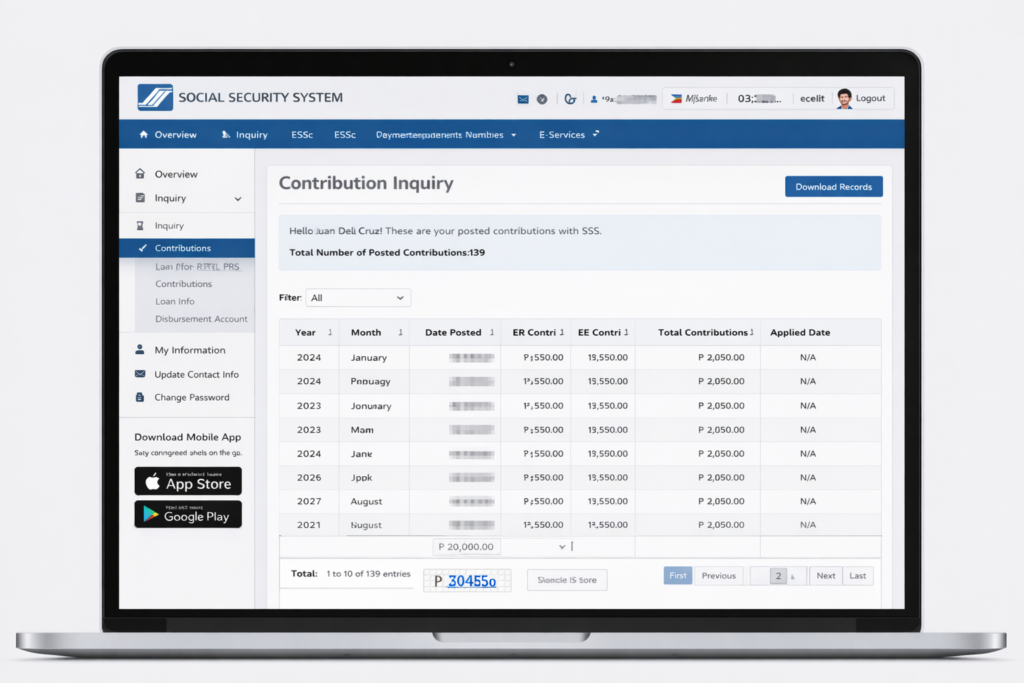1024x683 pixels.
Task: Open the user profile avatar beside Logout
Action: tap(843, 98)
